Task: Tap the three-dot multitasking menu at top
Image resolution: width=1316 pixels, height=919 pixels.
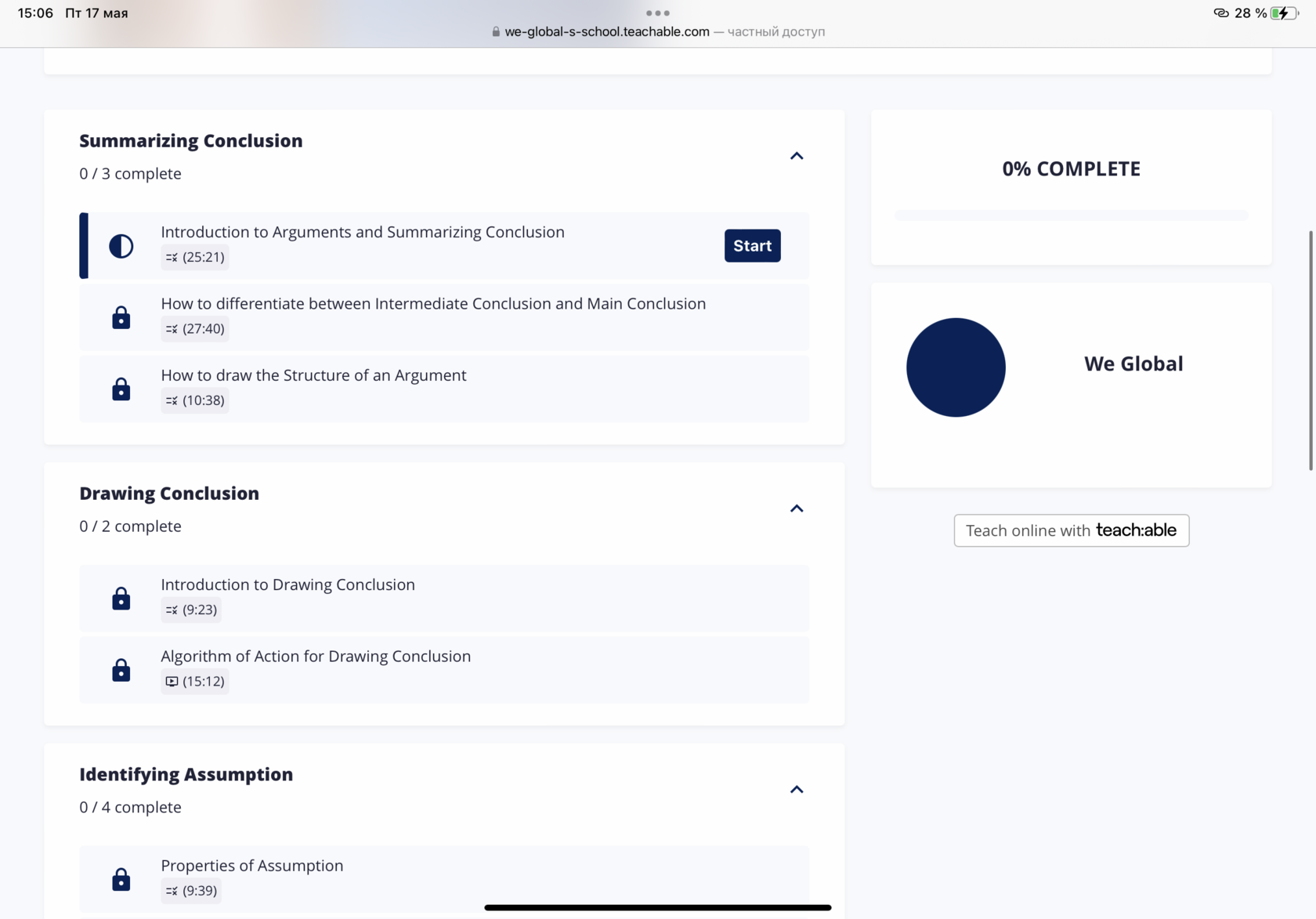Action: [x=657, y=13]
